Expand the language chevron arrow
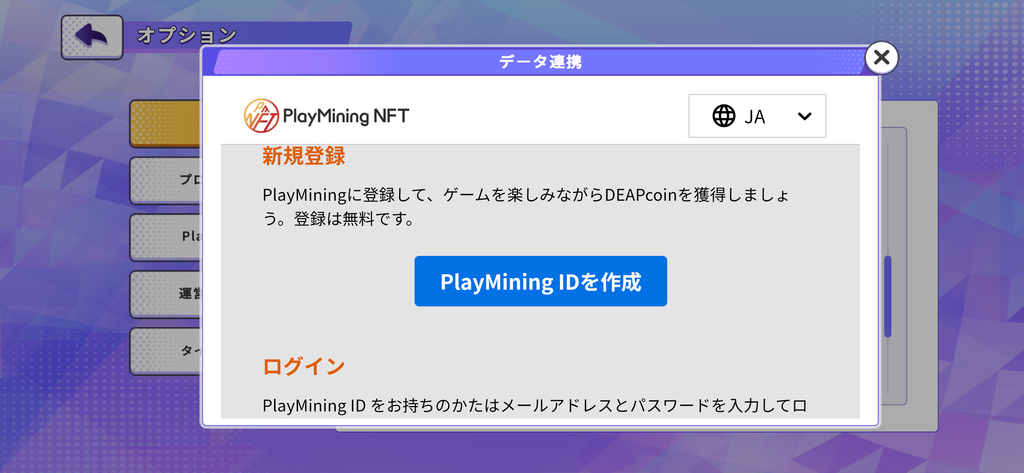This screenshot has height=473, width=1024. 805,116
